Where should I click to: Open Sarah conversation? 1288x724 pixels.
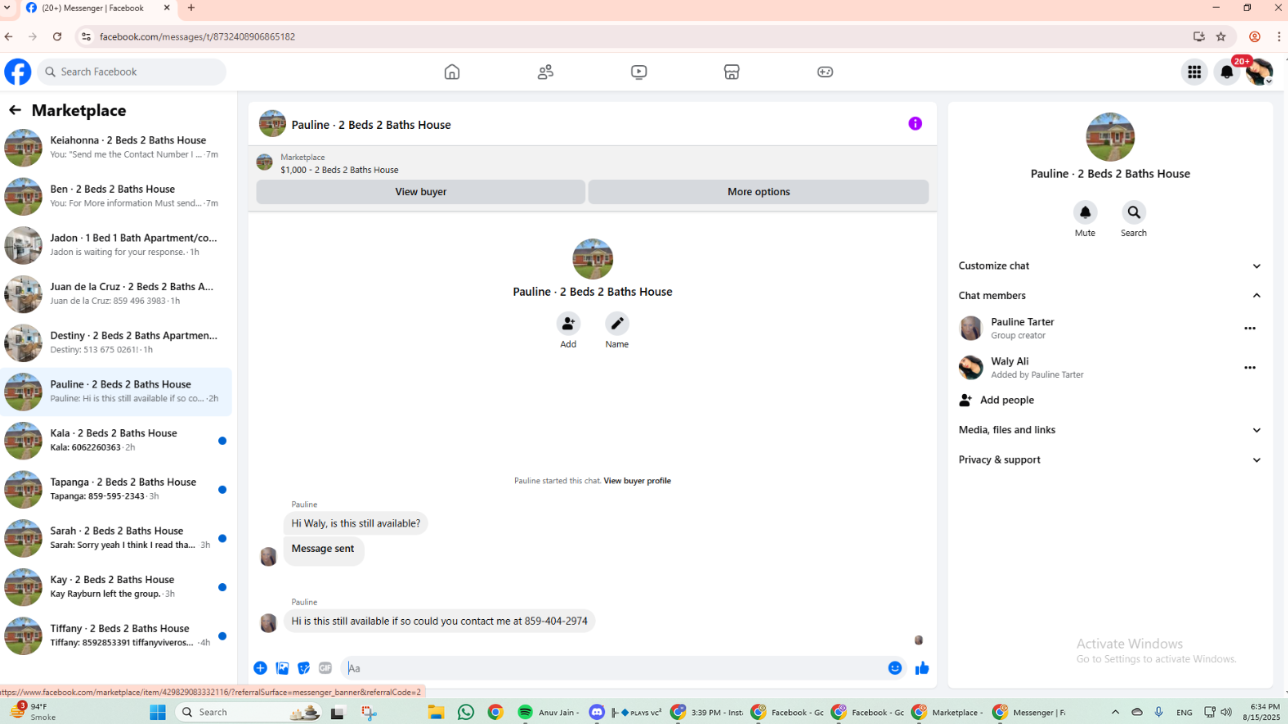[x=116, y=538]
